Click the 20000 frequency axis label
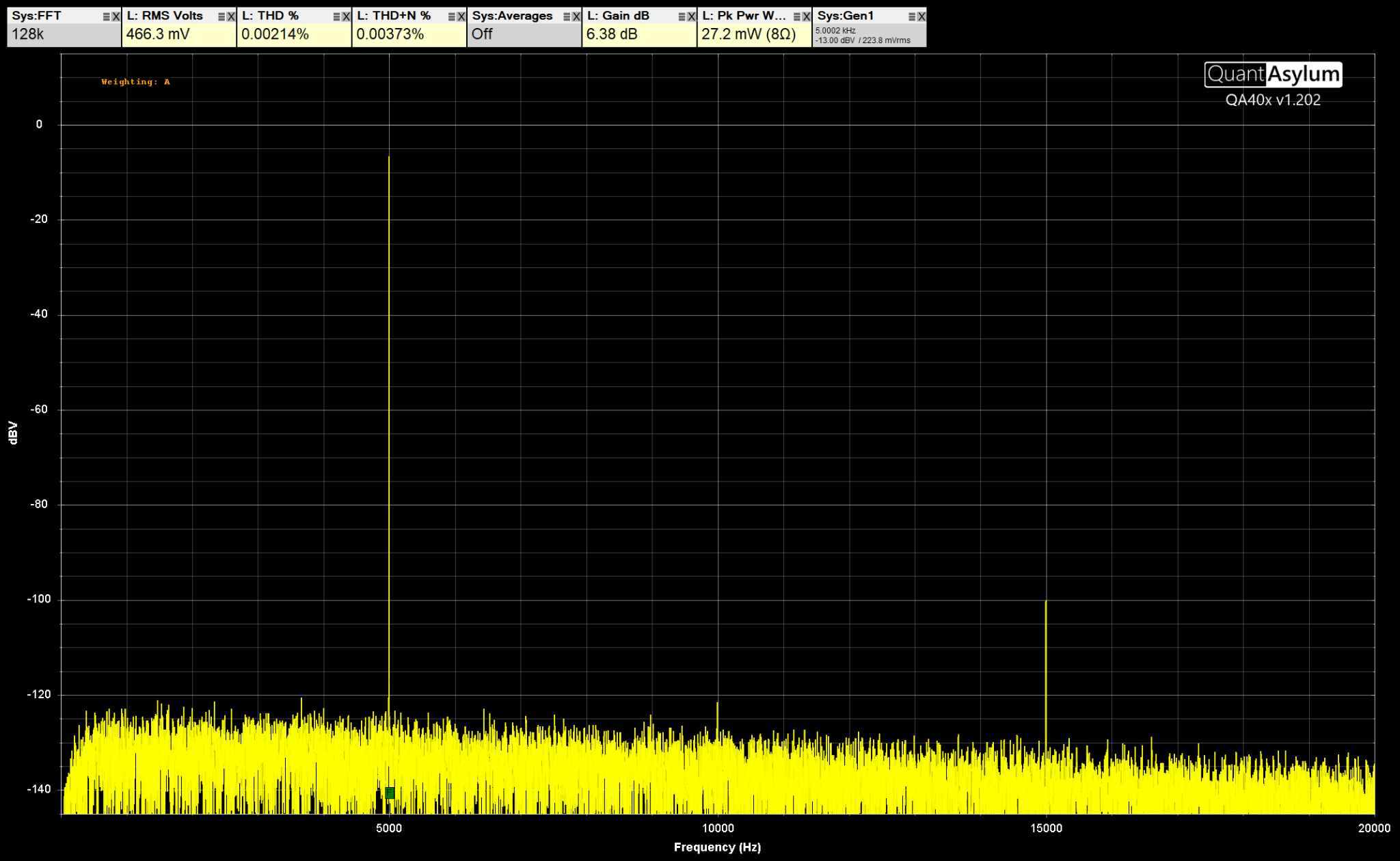The height and width of the screenshot is (861, 1400). point(1374,828)
